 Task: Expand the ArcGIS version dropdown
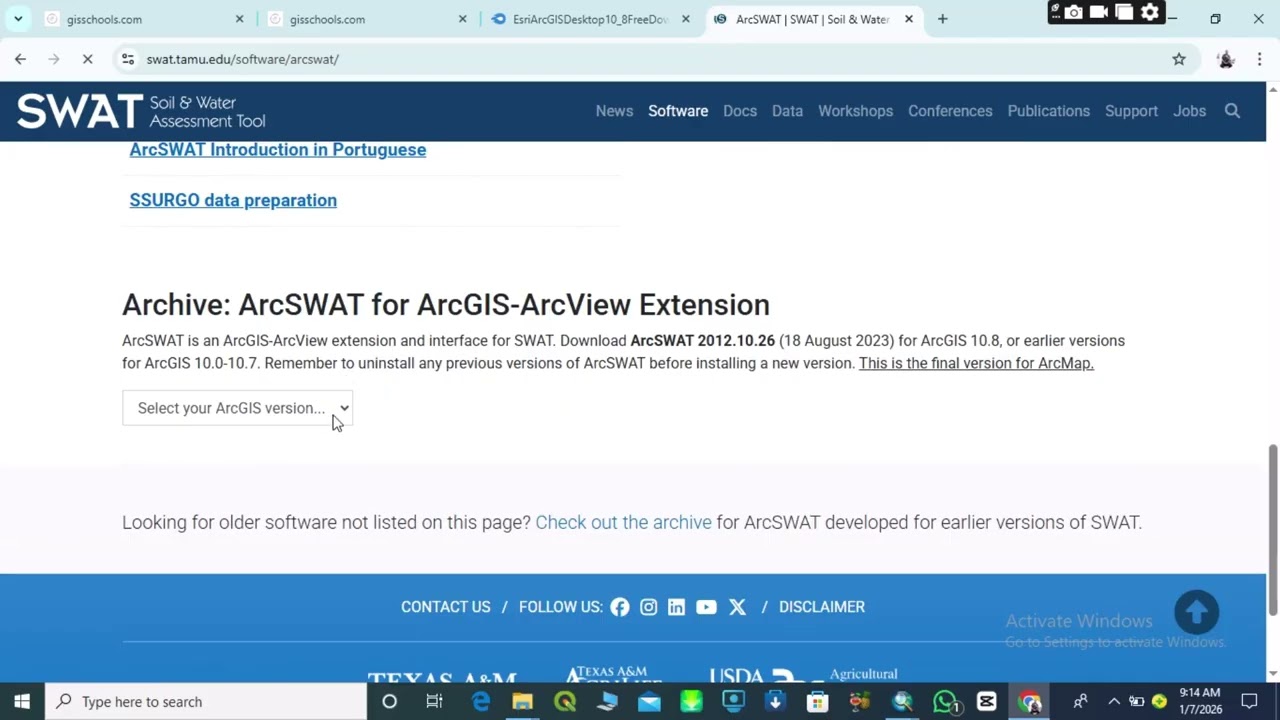point(237,408)
